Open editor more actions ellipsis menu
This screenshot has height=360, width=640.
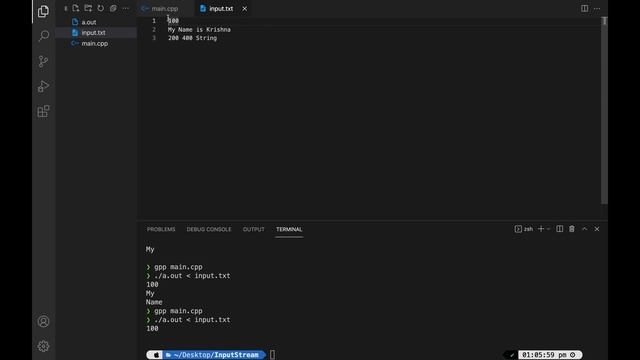coord(597,9)
